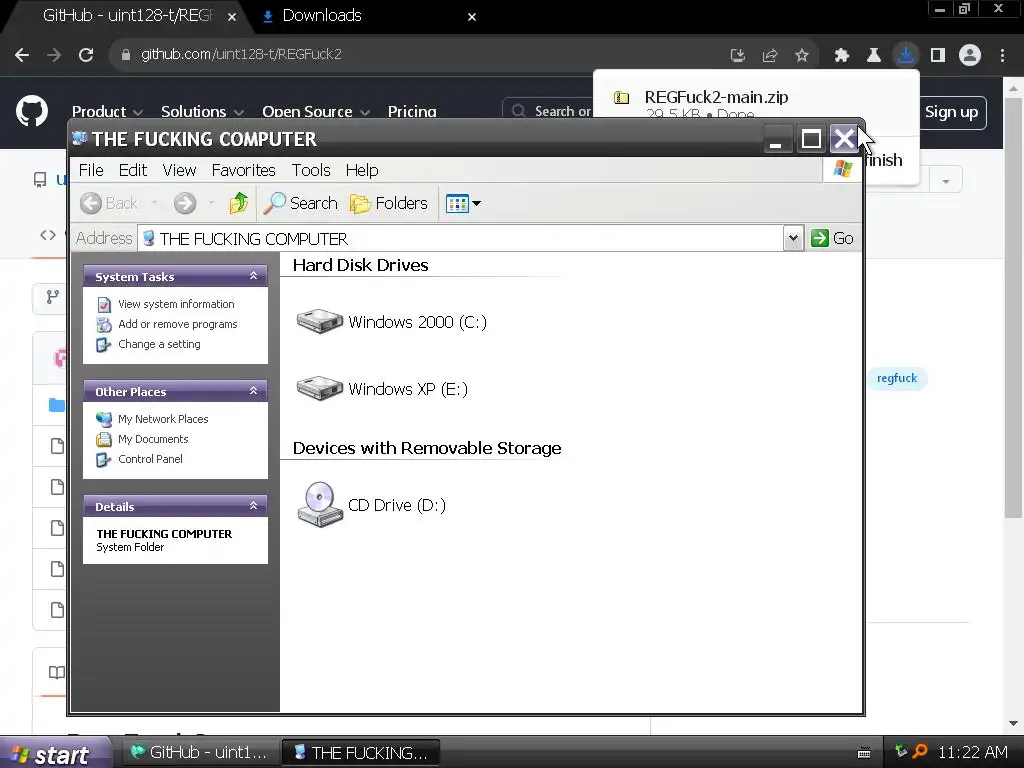Screen dimensions: 1024x768
Task: Open the Search tool in Explorer toolbar
Action: tap(300, 203)
